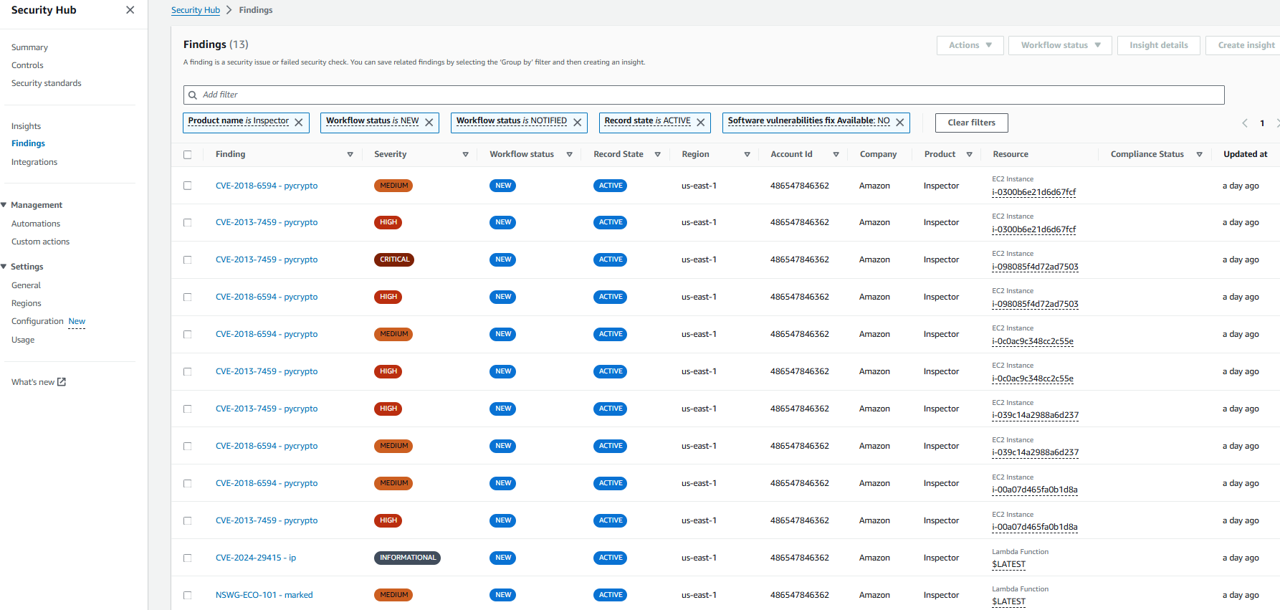This screenshot has height=610, width=1280.
Task: Go to previous page of findings
Action: point(1245,123)
